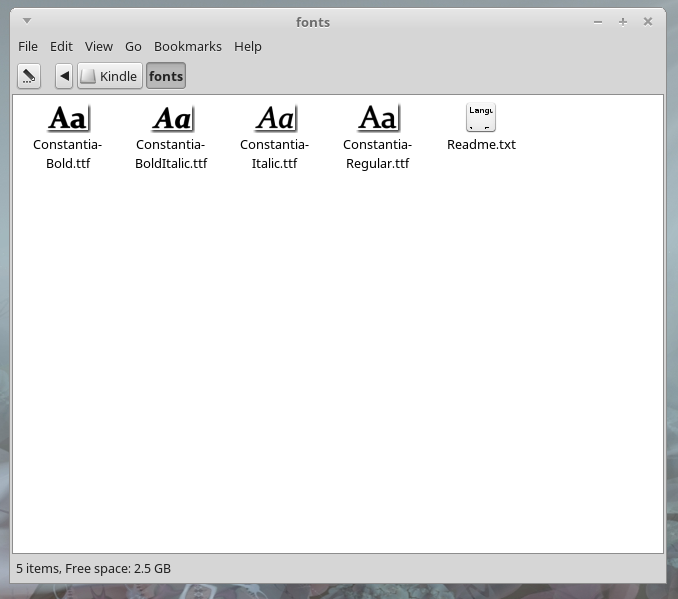Open the window menu triangle in title bar
The image size is (678, 599).
coord(27,21)
